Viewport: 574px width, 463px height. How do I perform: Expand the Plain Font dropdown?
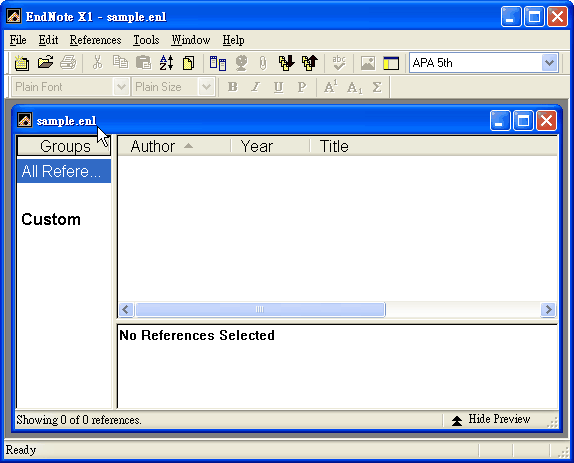coord(121,87)
